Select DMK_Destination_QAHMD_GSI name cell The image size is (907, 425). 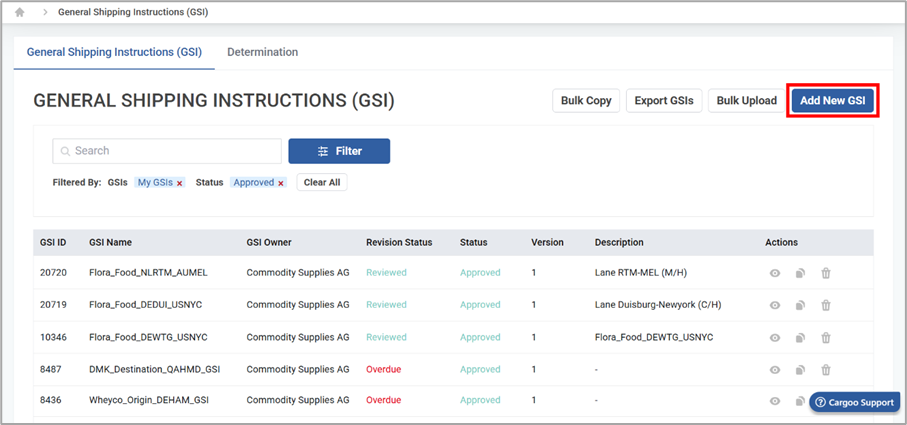154,369
